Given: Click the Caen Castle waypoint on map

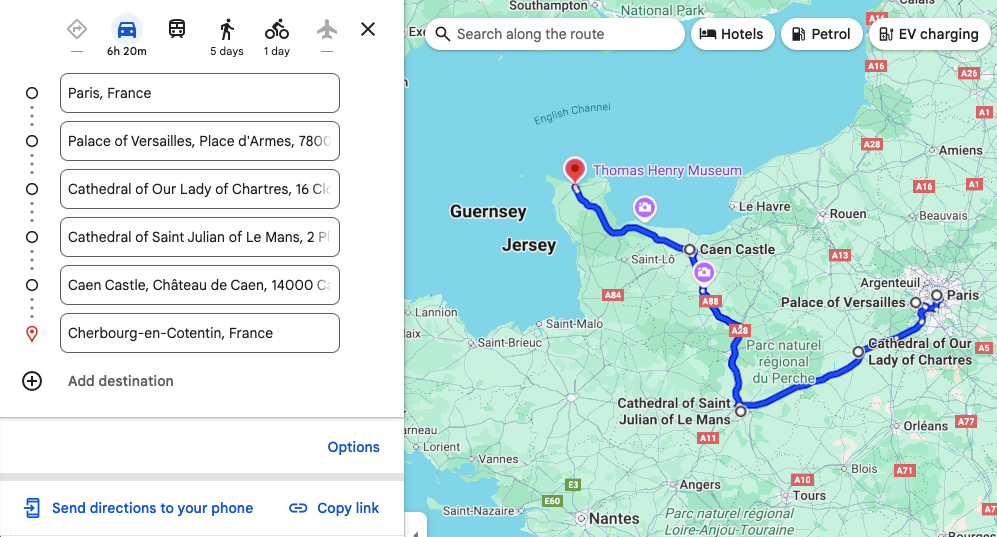Looking at the screenshot, I should (x=690, y=249).
